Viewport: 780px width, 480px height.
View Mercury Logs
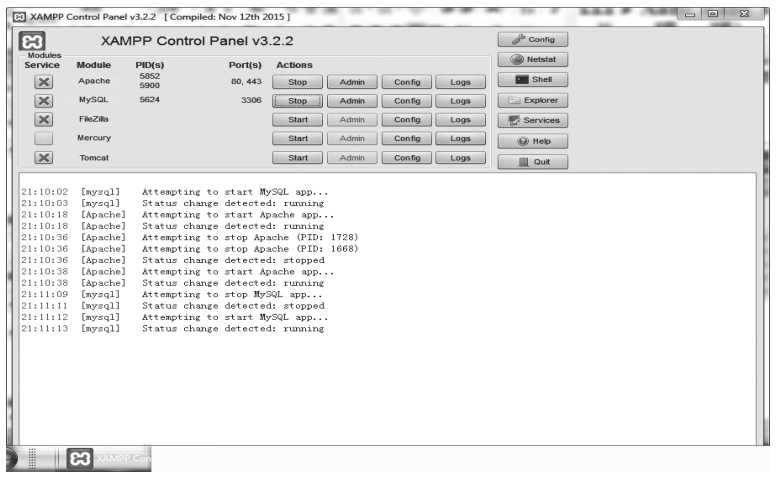[x=460, y=139]
